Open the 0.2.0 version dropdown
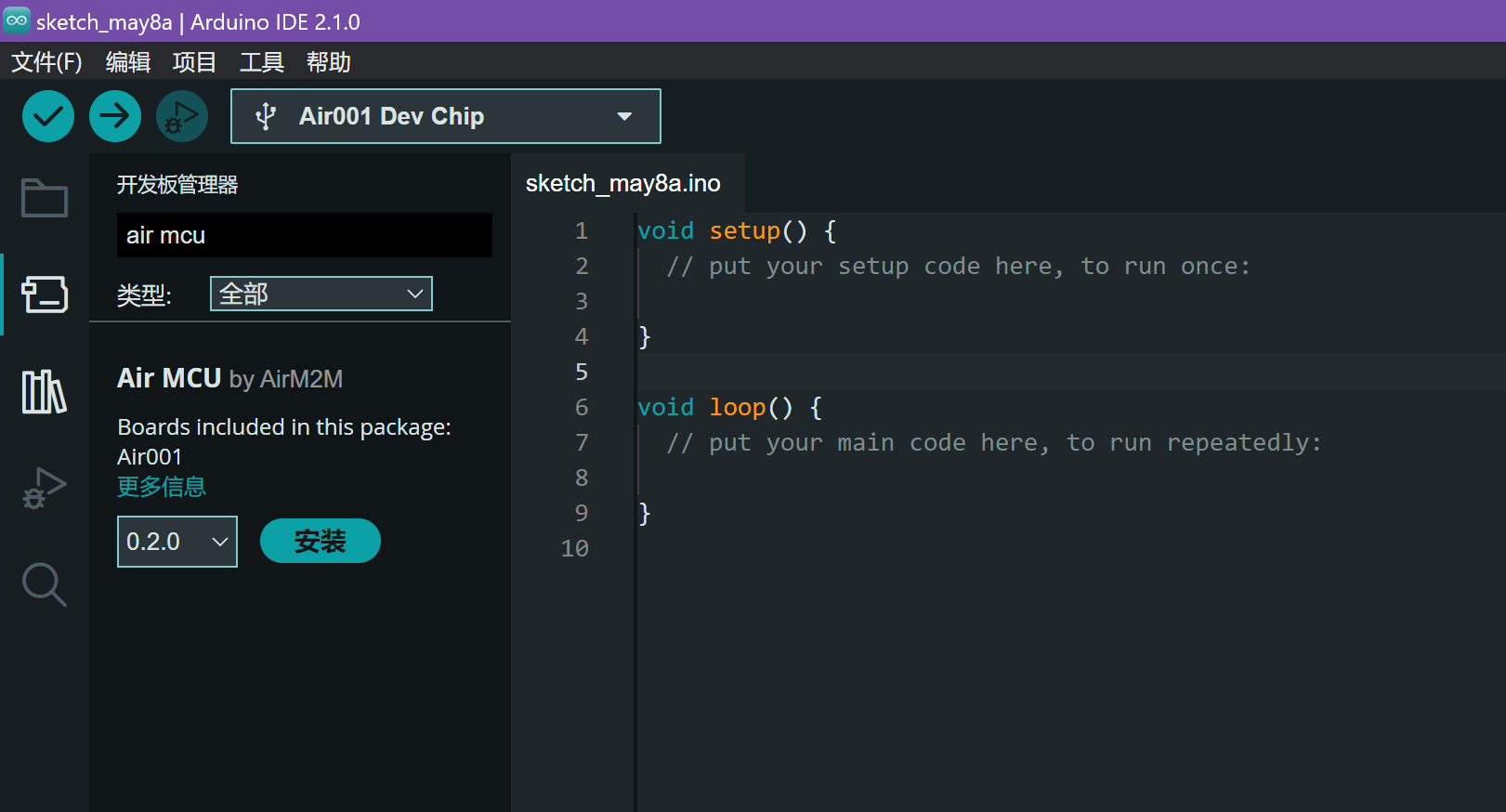This screenshot has height=812, width=1506. point(177,542)
